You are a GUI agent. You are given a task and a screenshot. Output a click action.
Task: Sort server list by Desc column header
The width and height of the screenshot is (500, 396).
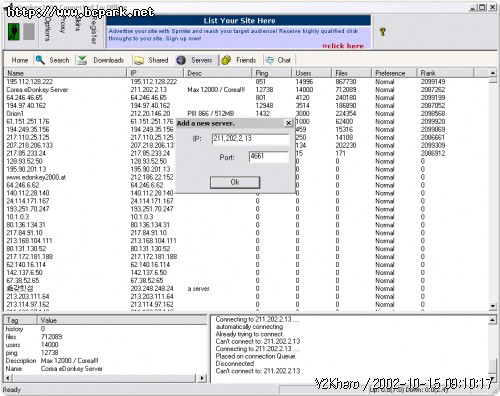[x=218, y=73]
